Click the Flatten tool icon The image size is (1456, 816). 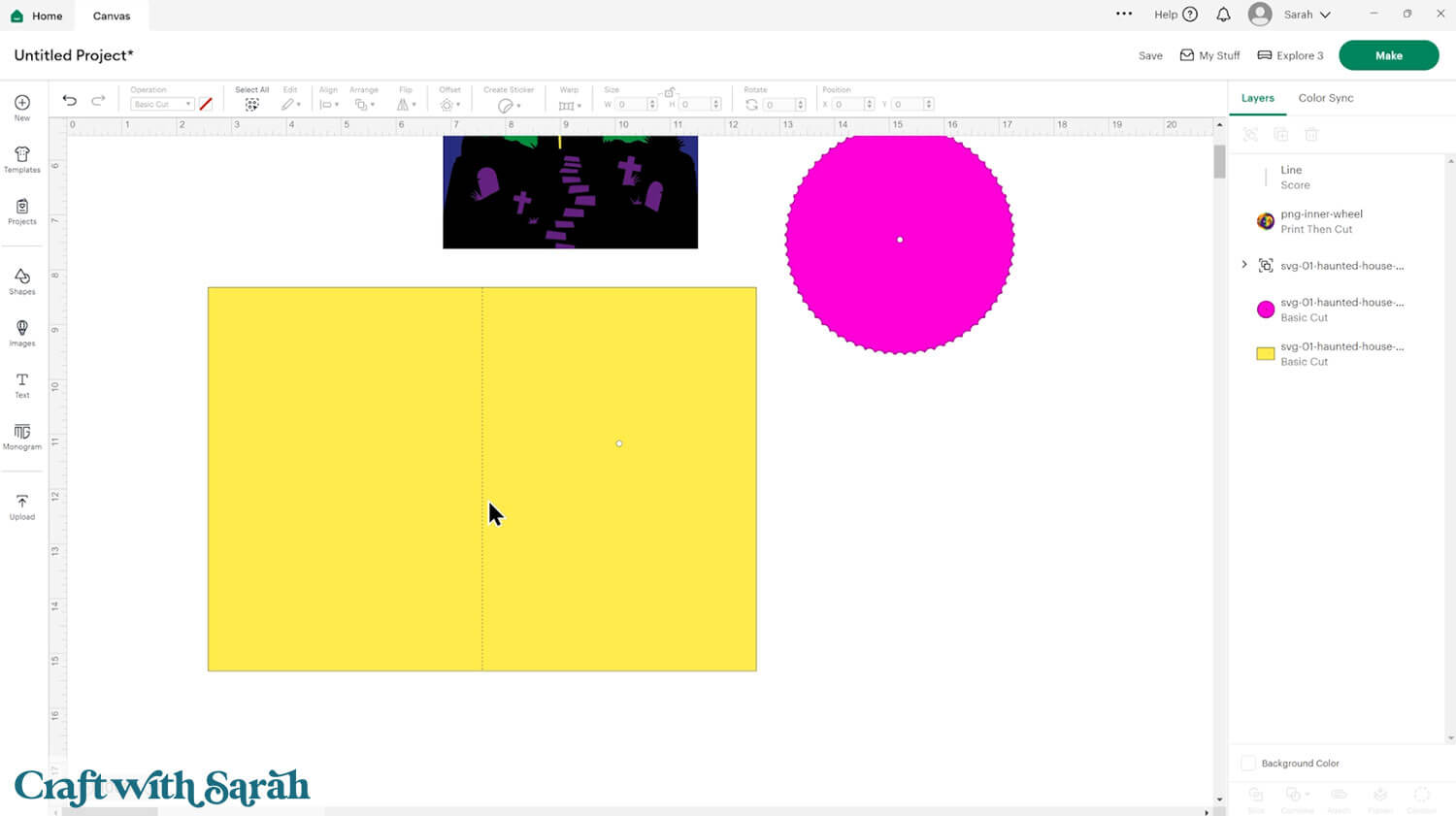coord(1380,795)
